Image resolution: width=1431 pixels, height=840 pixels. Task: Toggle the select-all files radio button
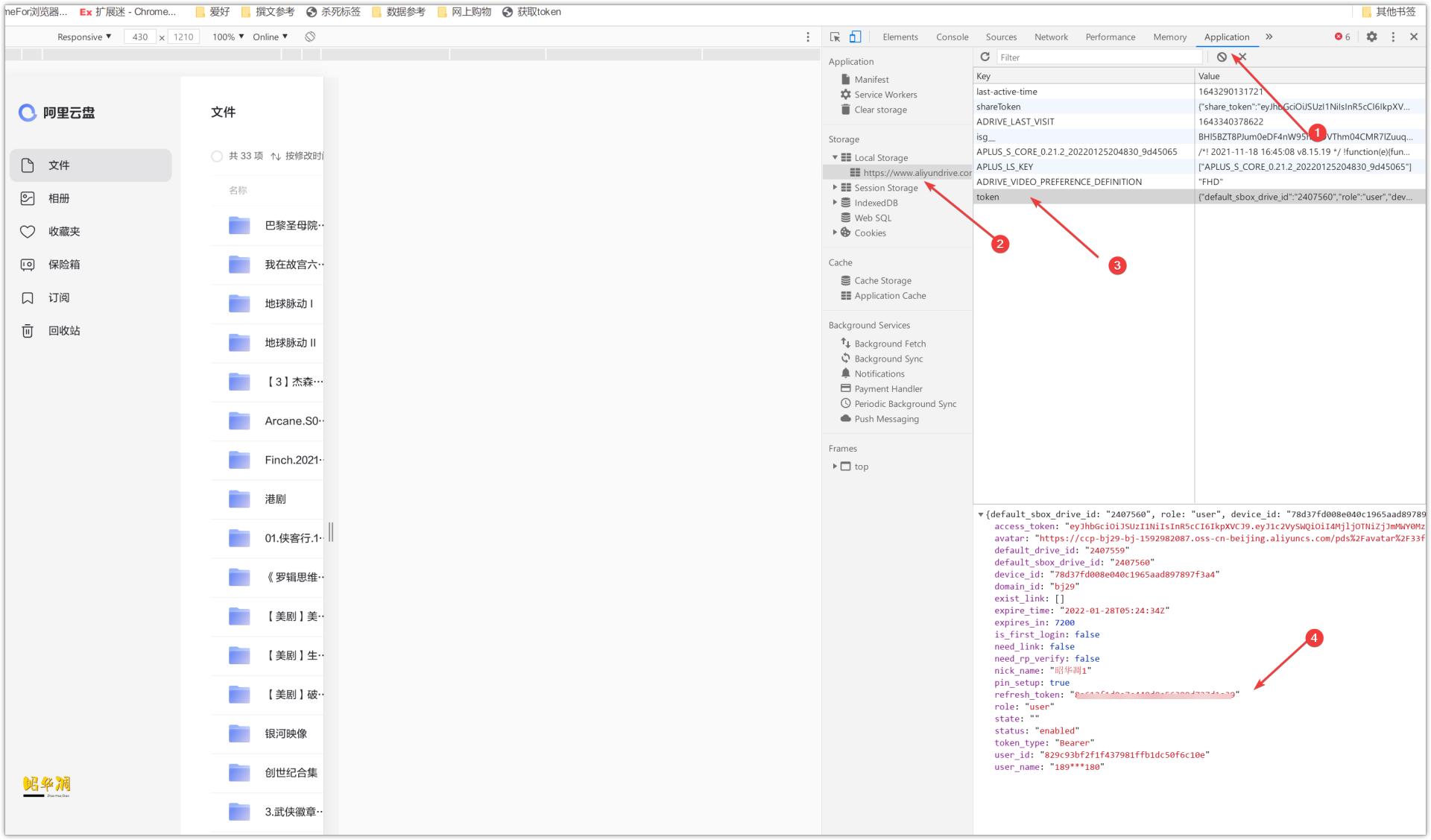(217, 156)
